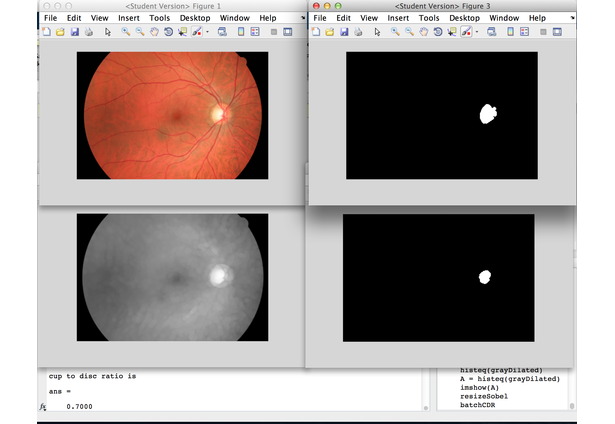Open Edit menu in Figure 1

(x=74, y=18)
